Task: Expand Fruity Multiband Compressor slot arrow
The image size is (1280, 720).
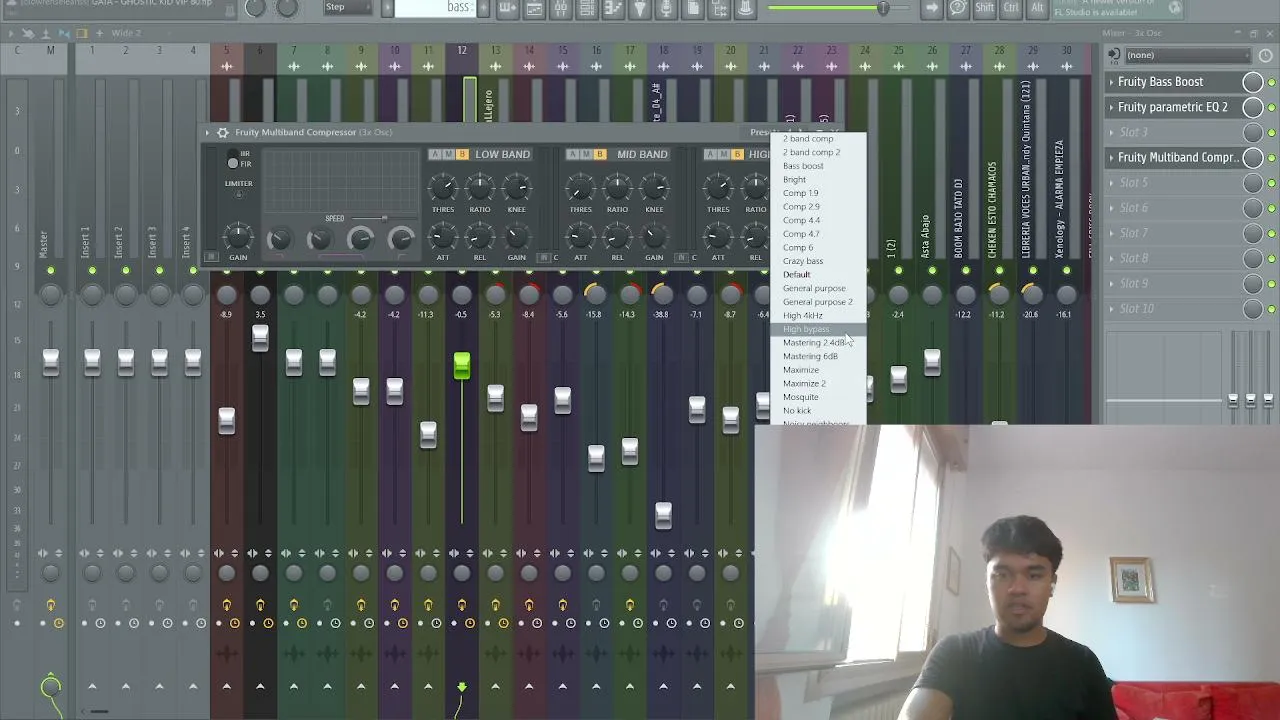Action: (1111, 158)
